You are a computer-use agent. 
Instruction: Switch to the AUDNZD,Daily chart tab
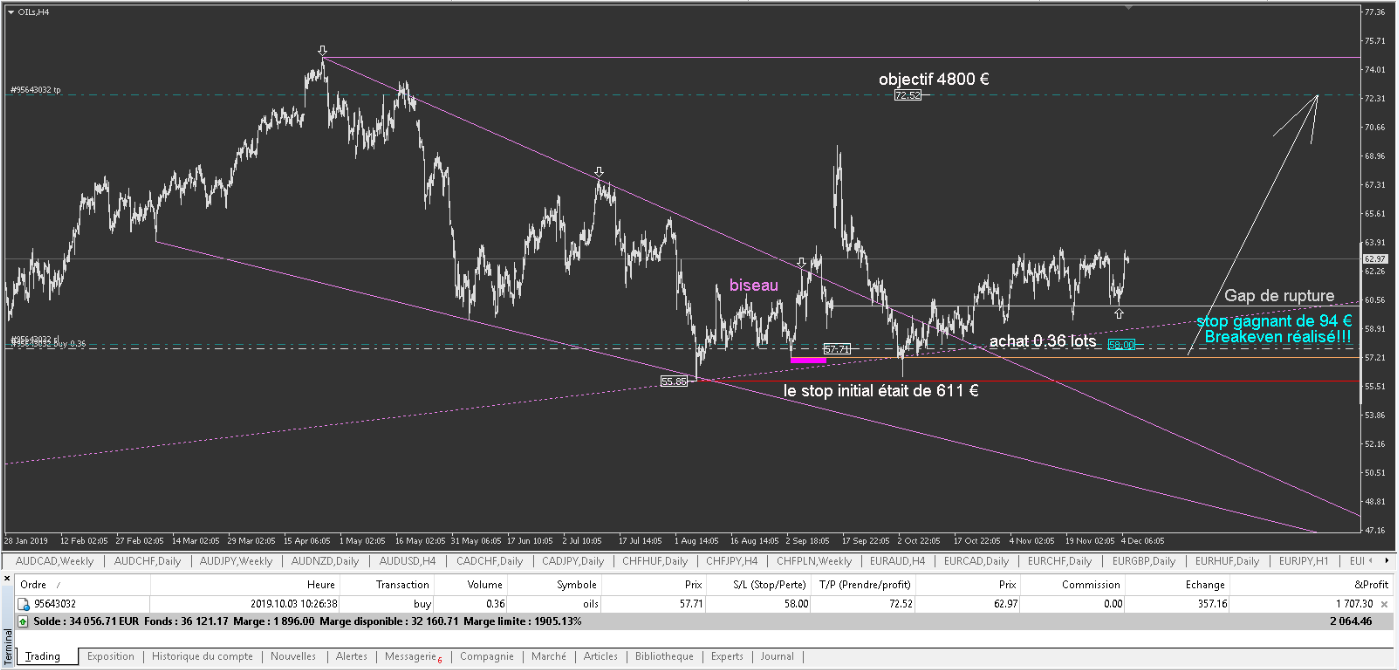point(324,561)
